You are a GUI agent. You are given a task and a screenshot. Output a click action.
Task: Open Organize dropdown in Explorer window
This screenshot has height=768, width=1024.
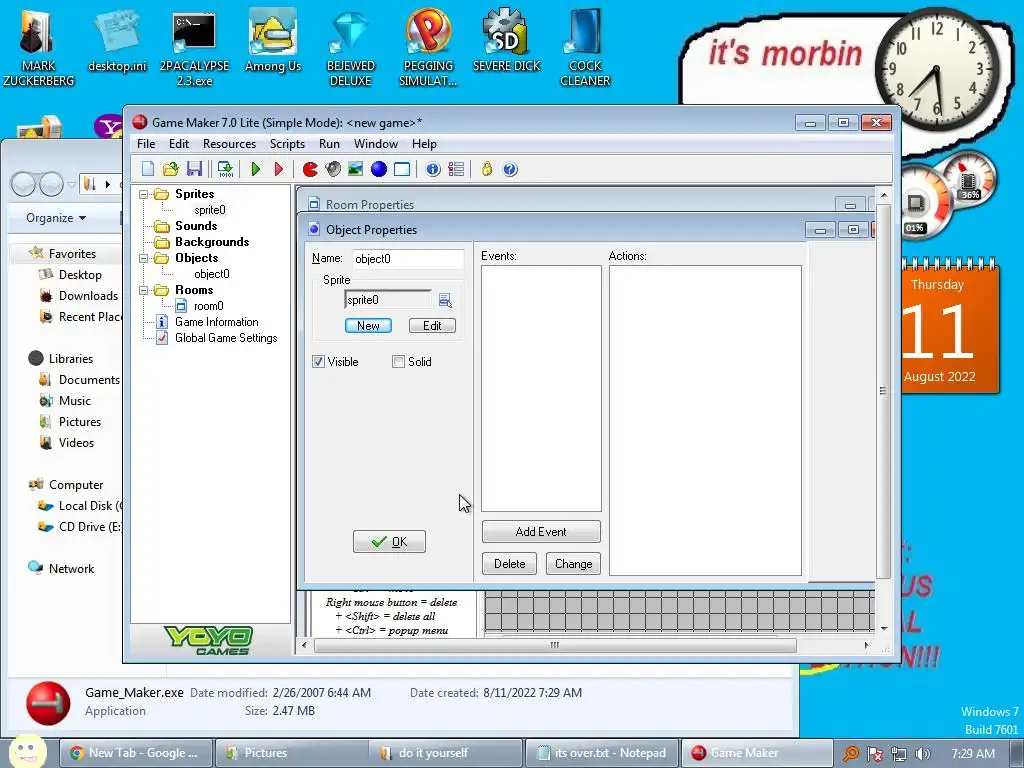(x=56, y=218)
